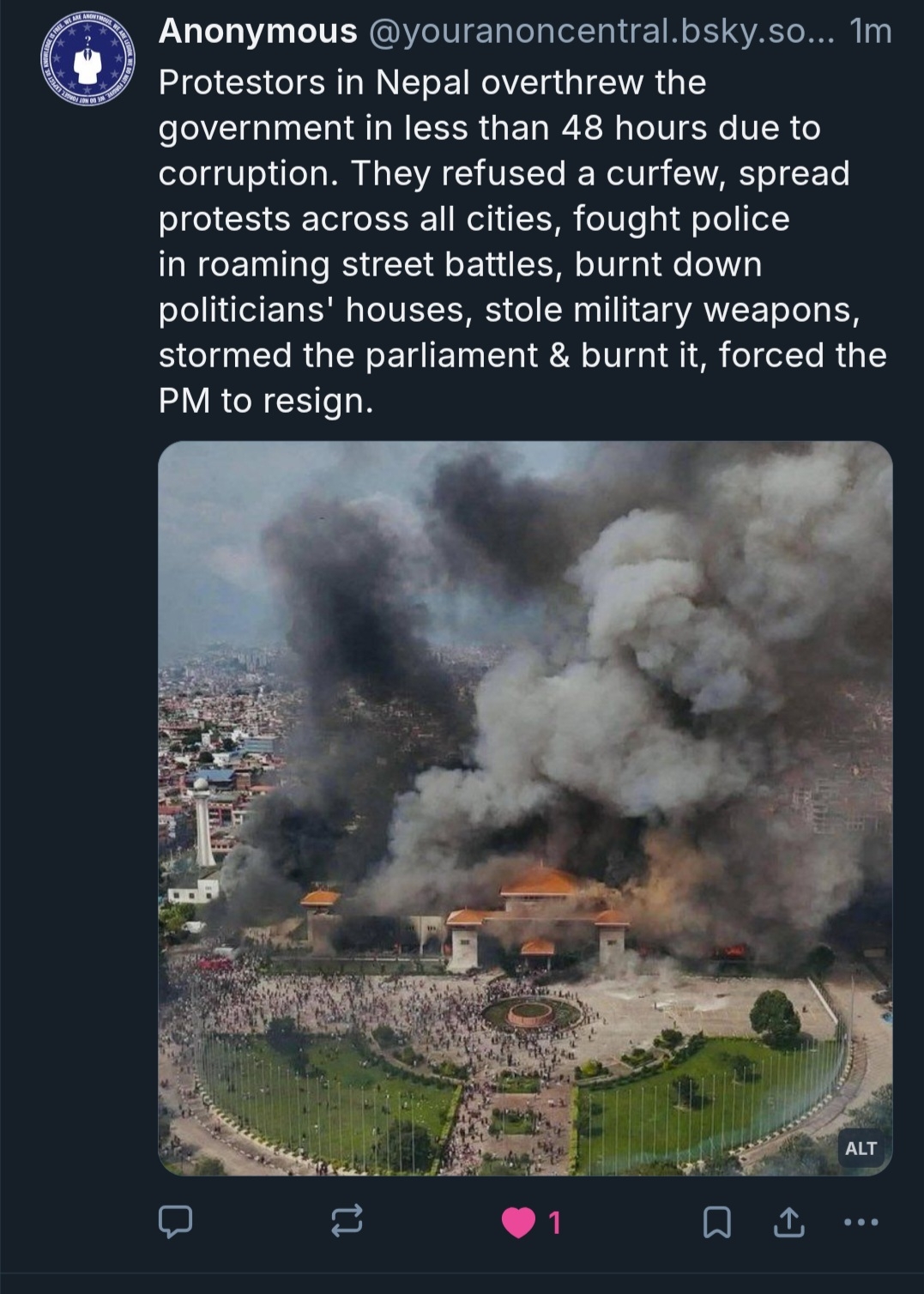
Task: View the like count number 1
Action: (554, 1222)
